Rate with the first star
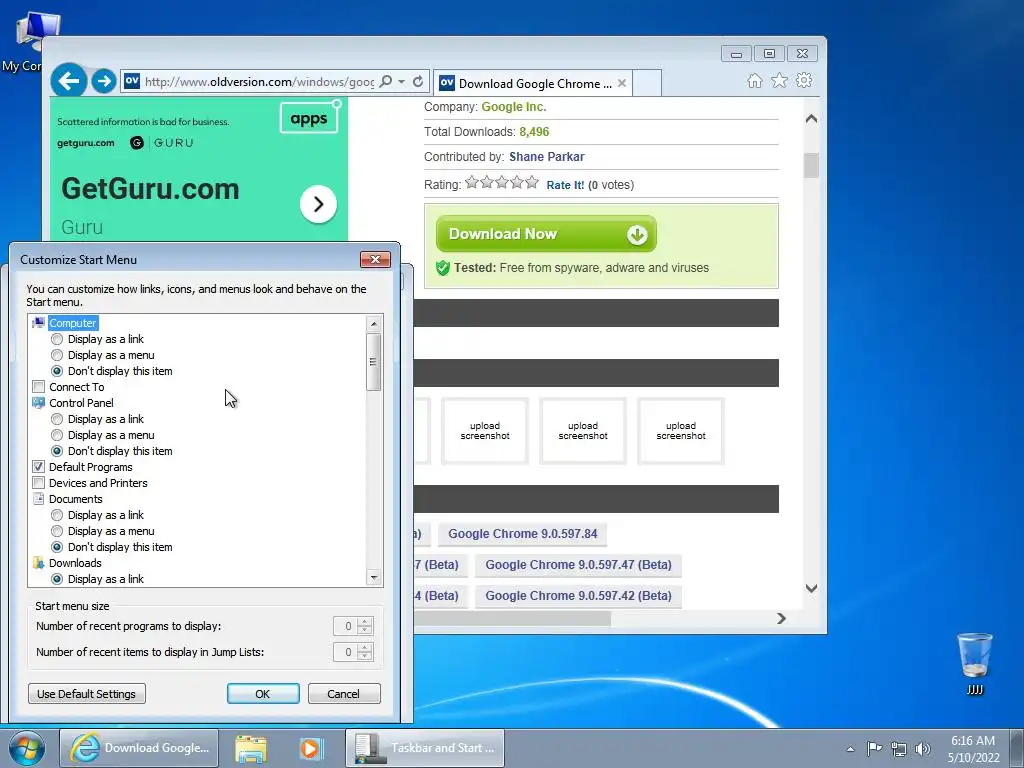The image size is (1024, 768). tap(472, 182)
